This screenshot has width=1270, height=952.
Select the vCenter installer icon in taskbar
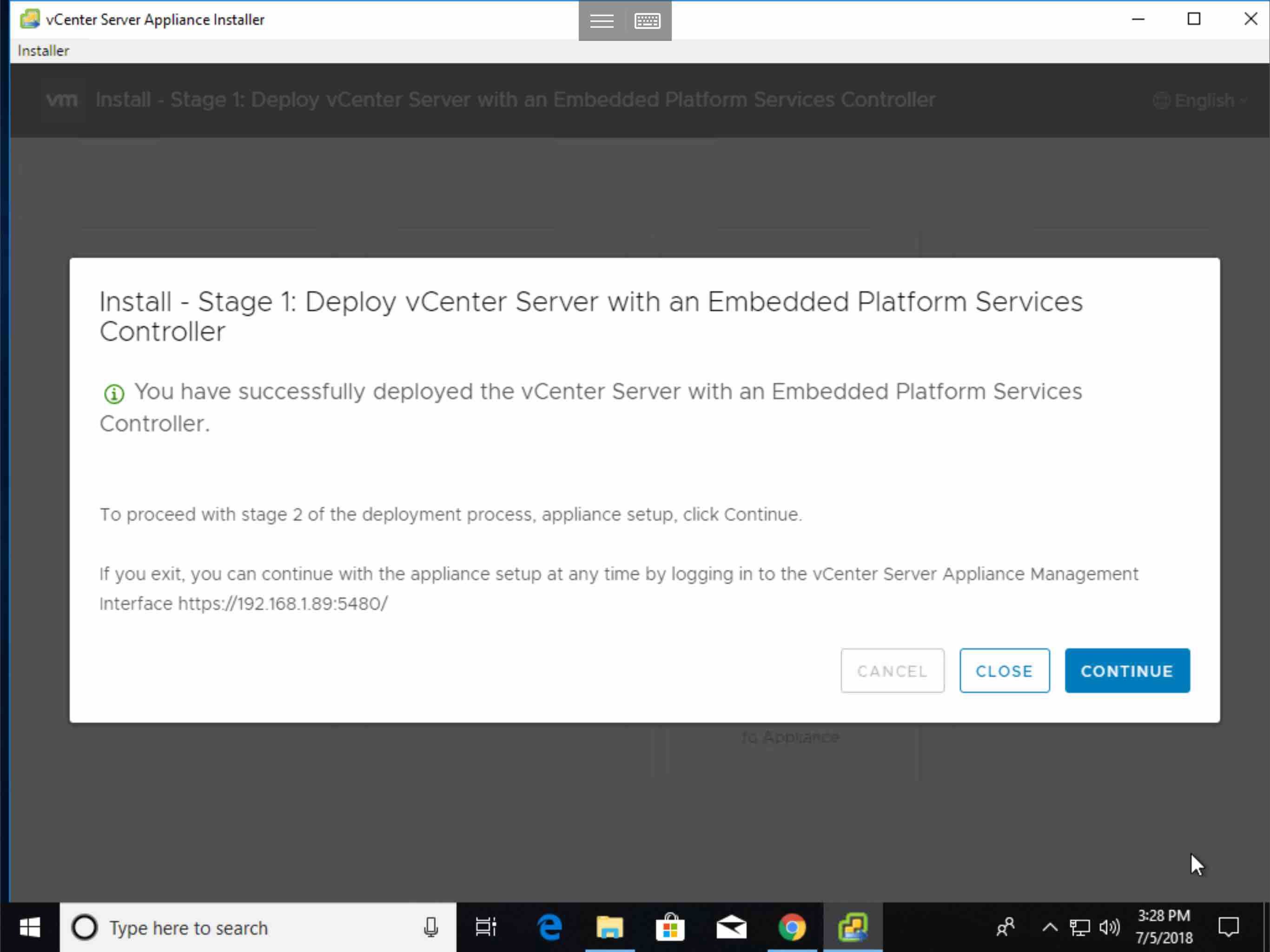pyautogui.click(x=853, y=927)
